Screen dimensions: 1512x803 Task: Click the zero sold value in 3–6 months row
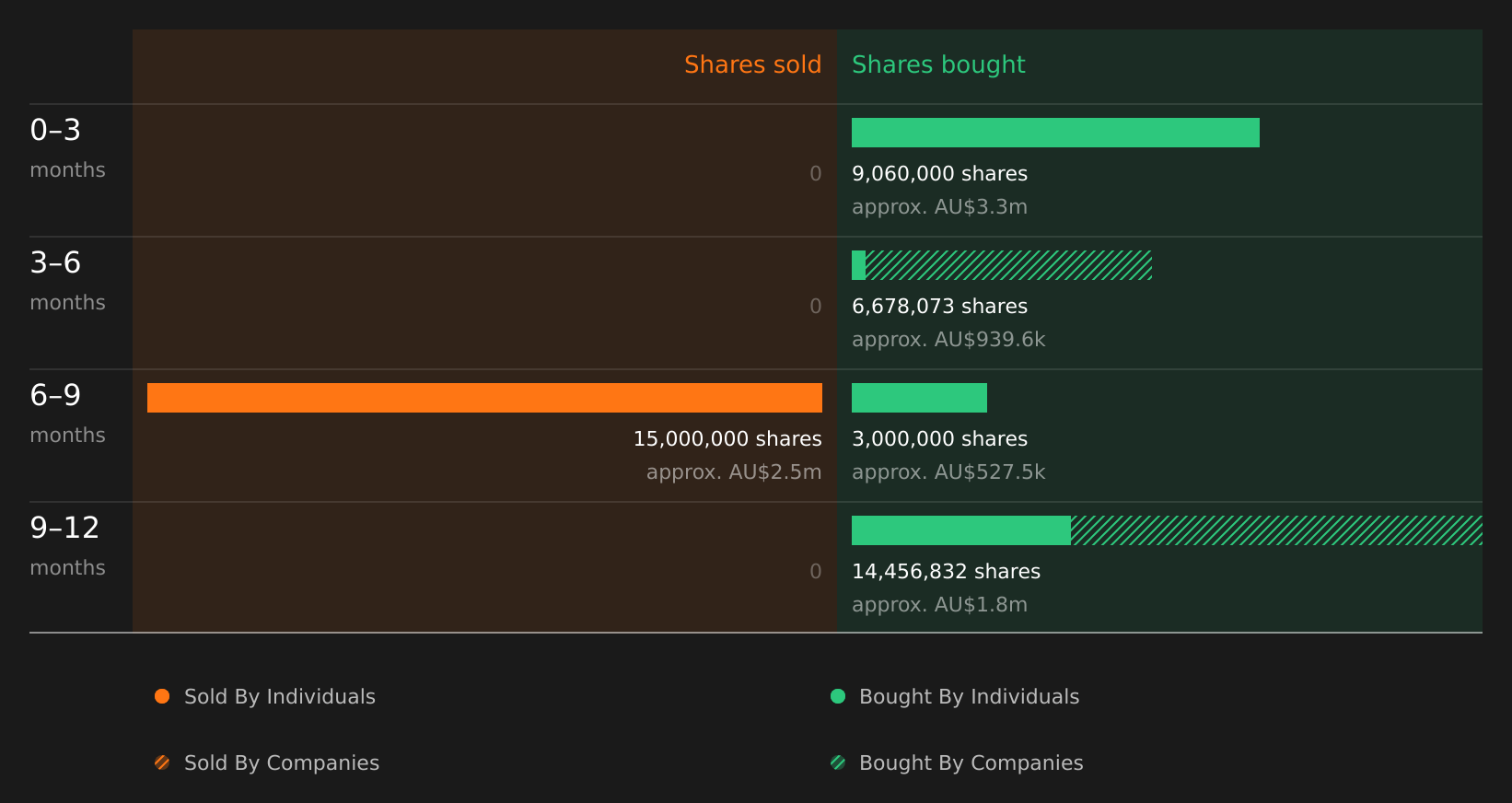tap(816, 307)
